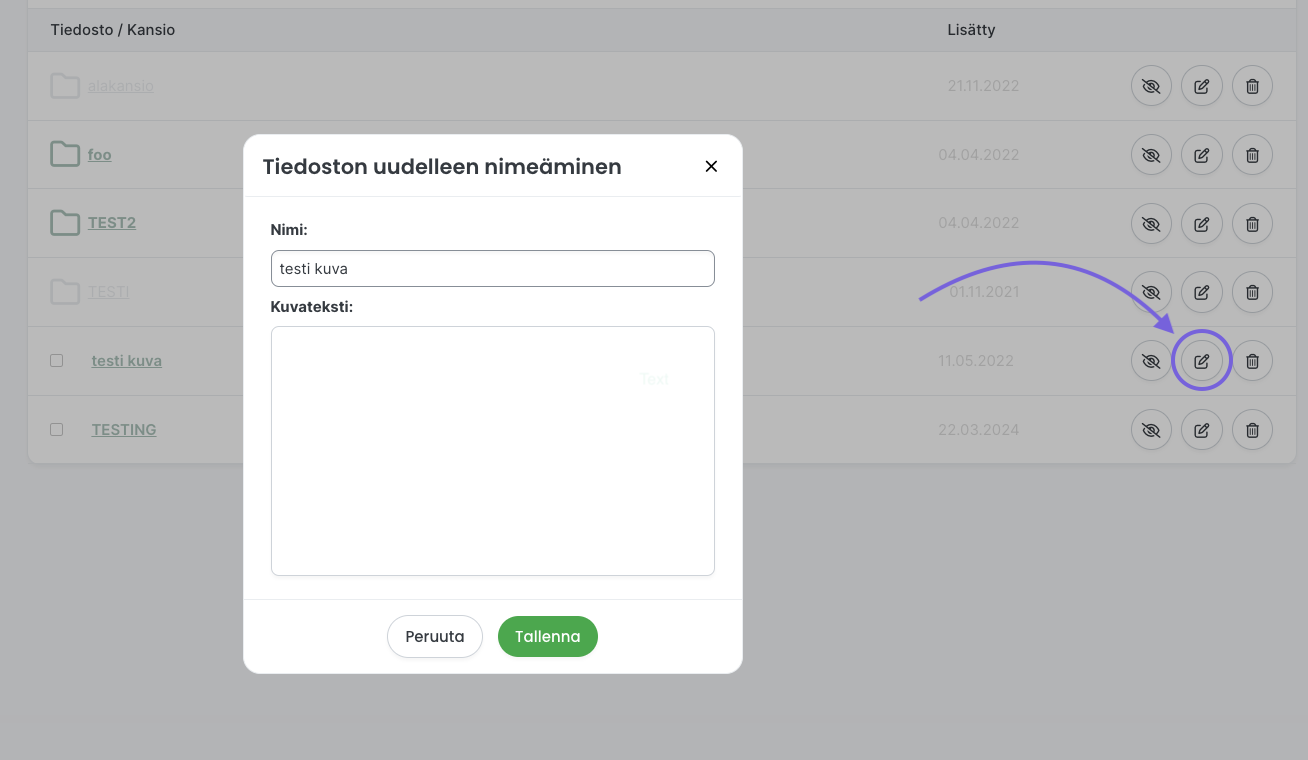The image size is (1308, 760).
Task: Click into the Kuvateksti text area
Action: (x=493, y=451)
